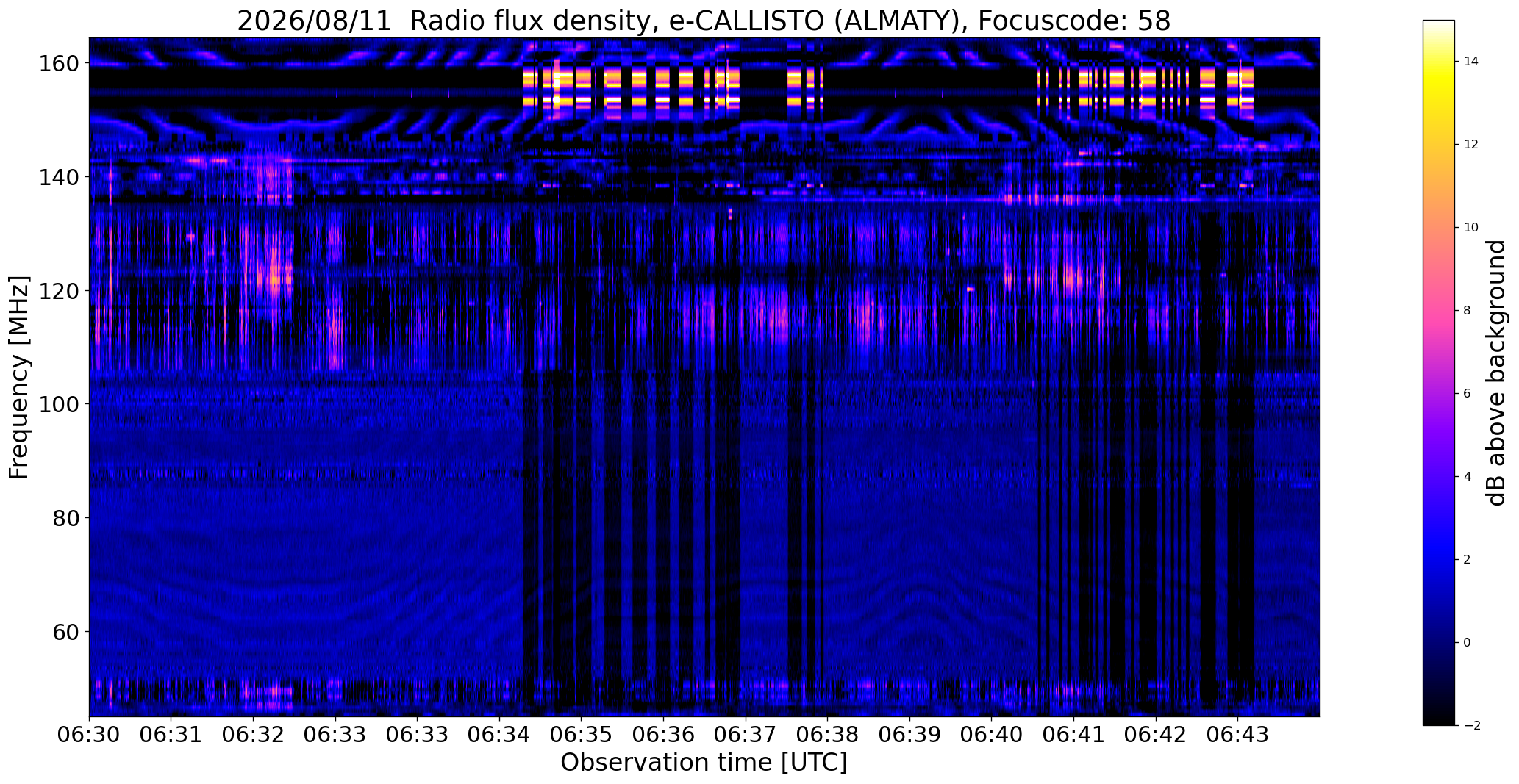Viewport: 1519px width, 784px height.
Task: Click the colorbar tick labeled 14
Action: coord(1470,62)
